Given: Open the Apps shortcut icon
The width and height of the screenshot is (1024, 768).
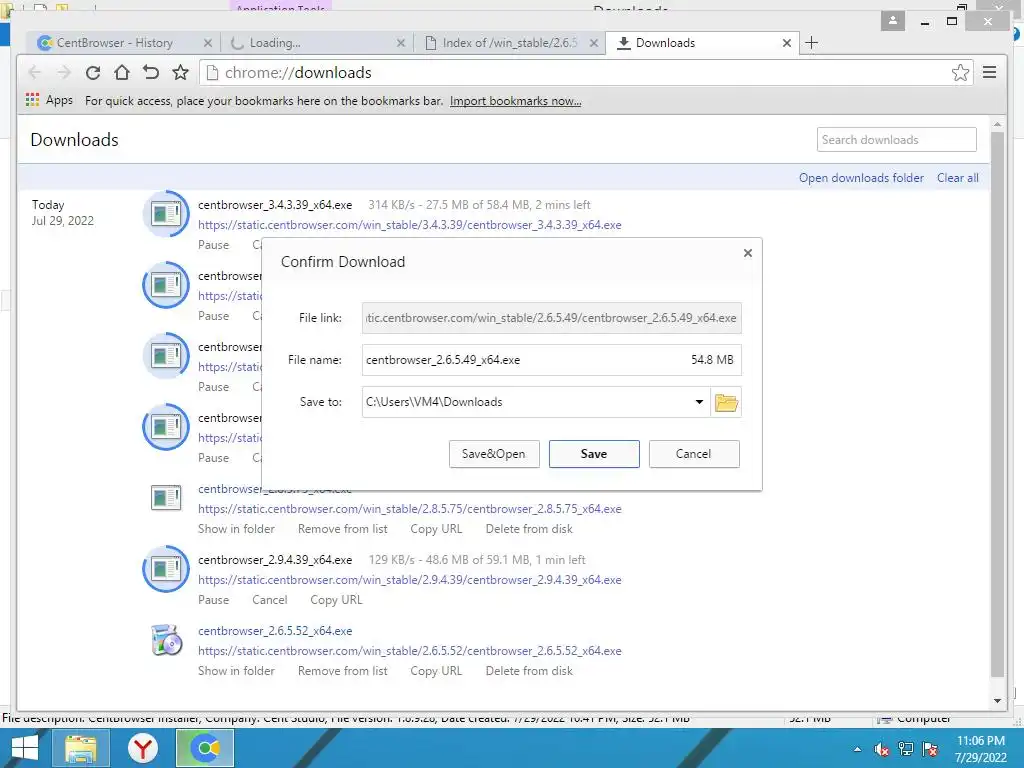Looking at the screenshot, I should [33, 100].
